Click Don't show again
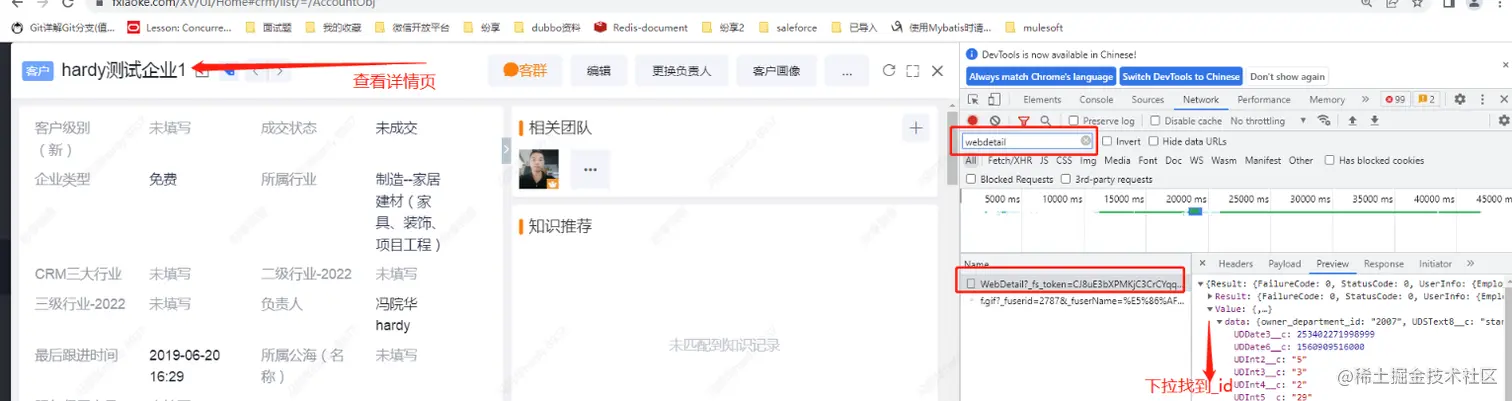The image size is (1512, 401). [x=1288, y=76]
